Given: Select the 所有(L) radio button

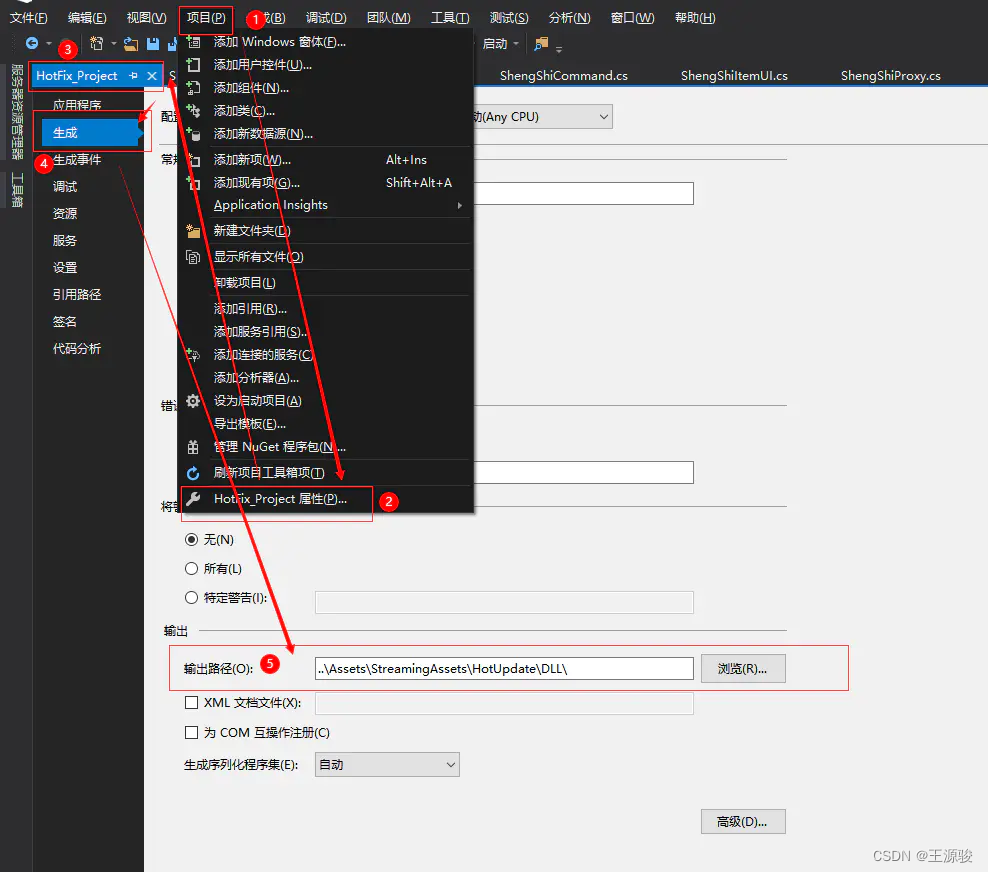Looking at the screenshot, I should 191,569.
